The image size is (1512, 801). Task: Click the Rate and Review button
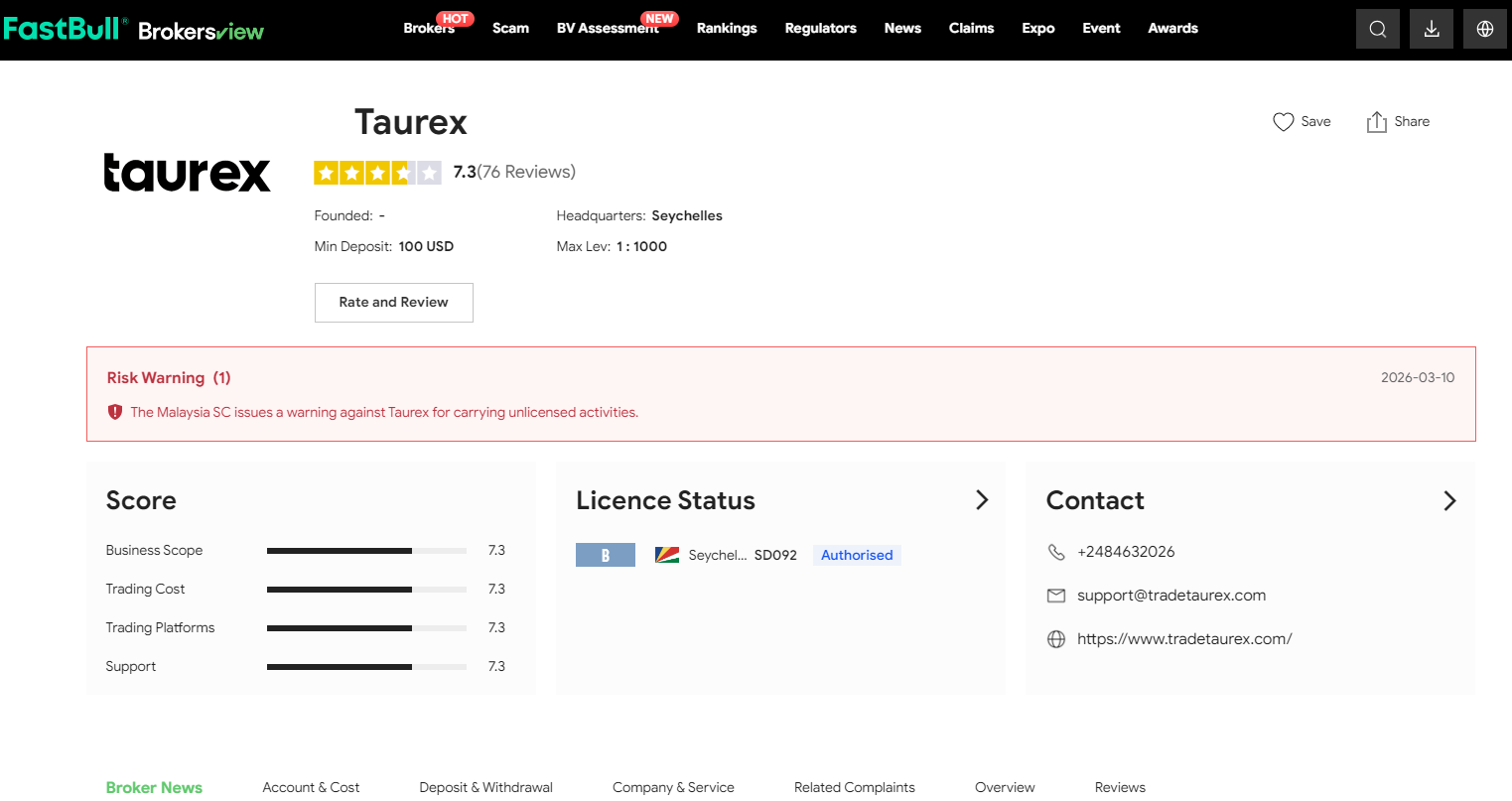coord(393,303)
